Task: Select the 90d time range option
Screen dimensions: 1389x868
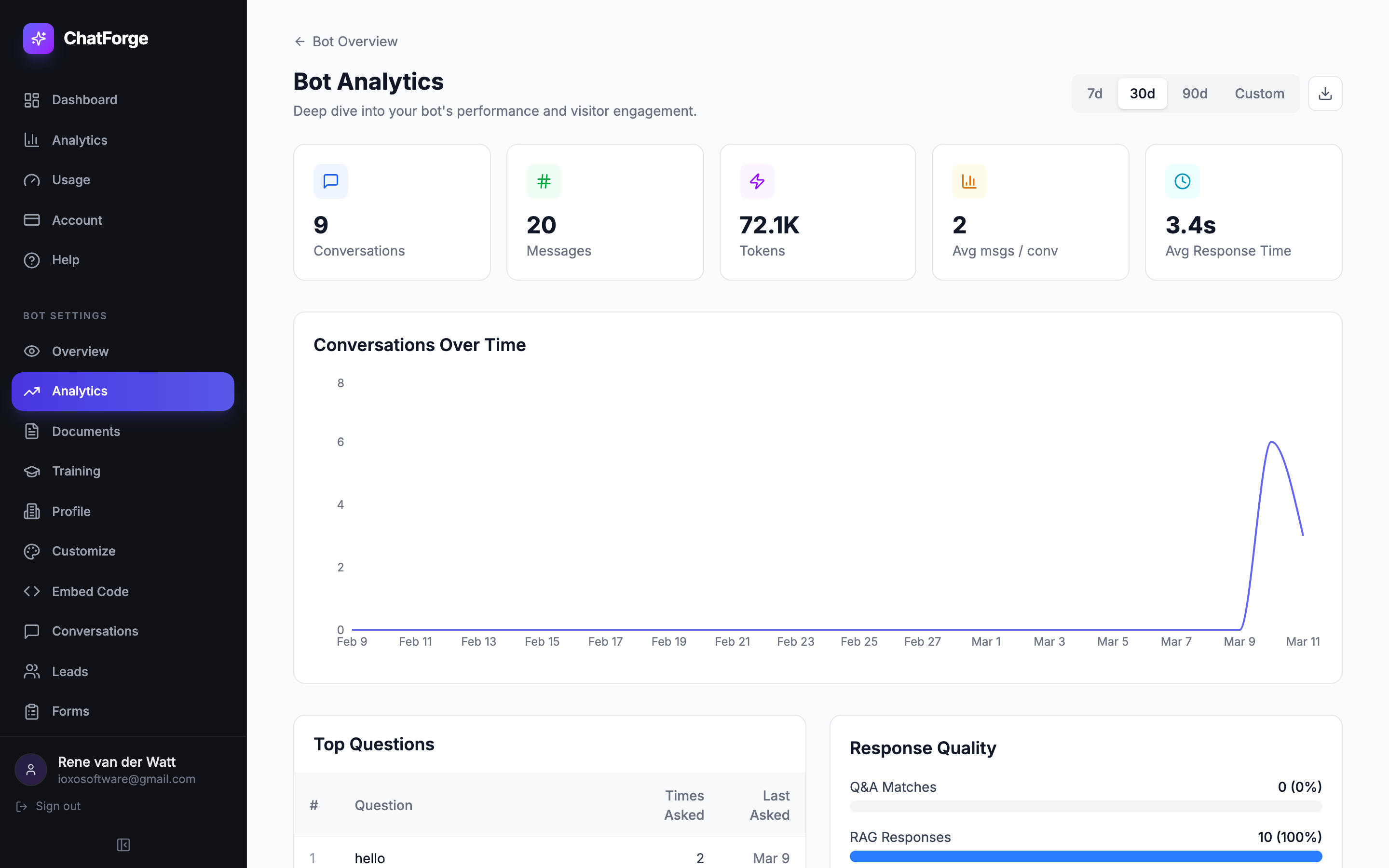Action: pos(1195,93)
